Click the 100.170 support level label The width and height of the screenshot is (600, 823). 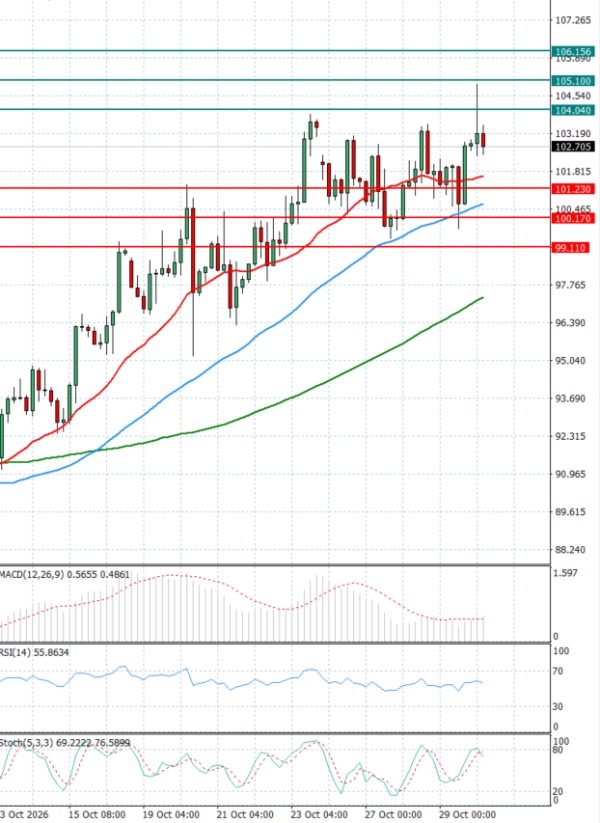(x=573, y=218)
